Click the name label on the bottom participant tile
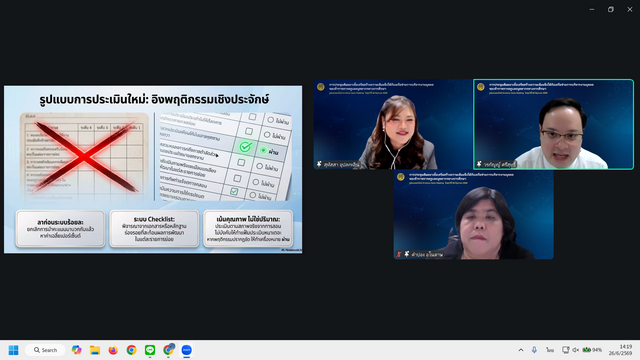640x360 pixels. [x=427, y=254]
